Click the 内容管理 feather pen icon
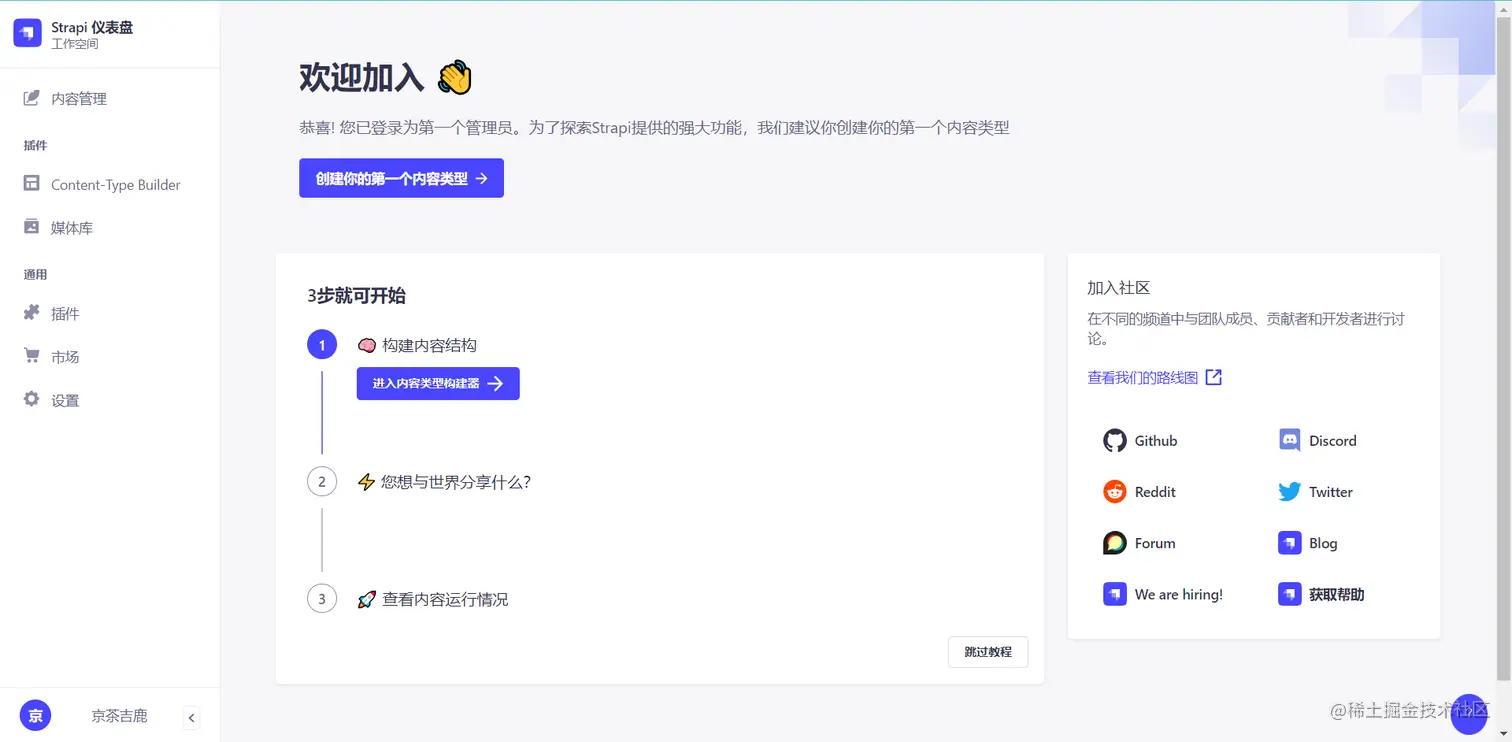Viewport: 1512px width, 742px height. tap(32, 98)
